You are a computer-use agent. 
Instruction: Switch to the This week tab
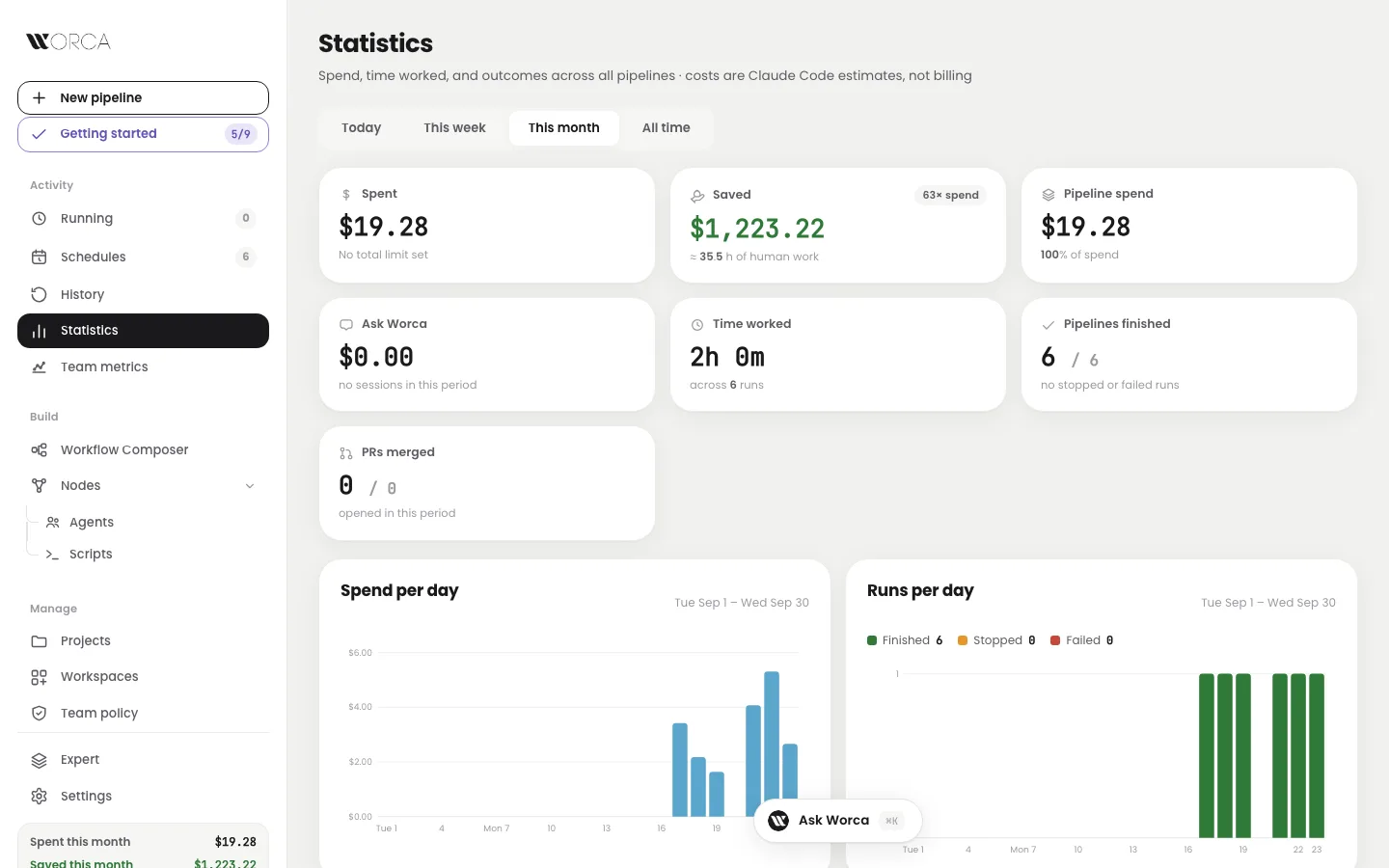(x=454, y=128)
